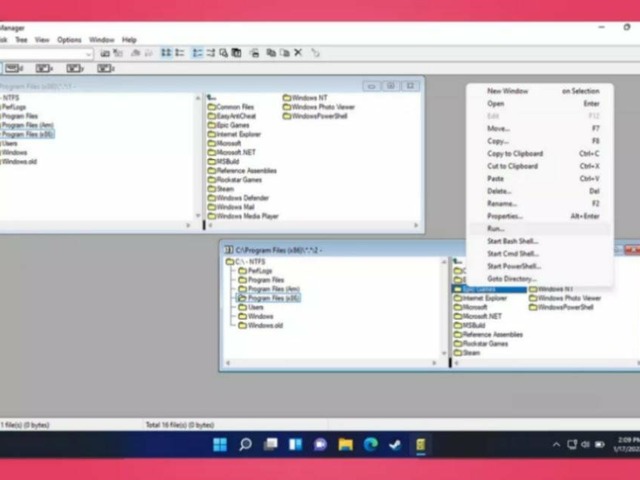Image resolution: width=640 pixels, height=480 pixels.
Task: Click the taskbar search magnifier icon
Action: [x=245, y=444]
